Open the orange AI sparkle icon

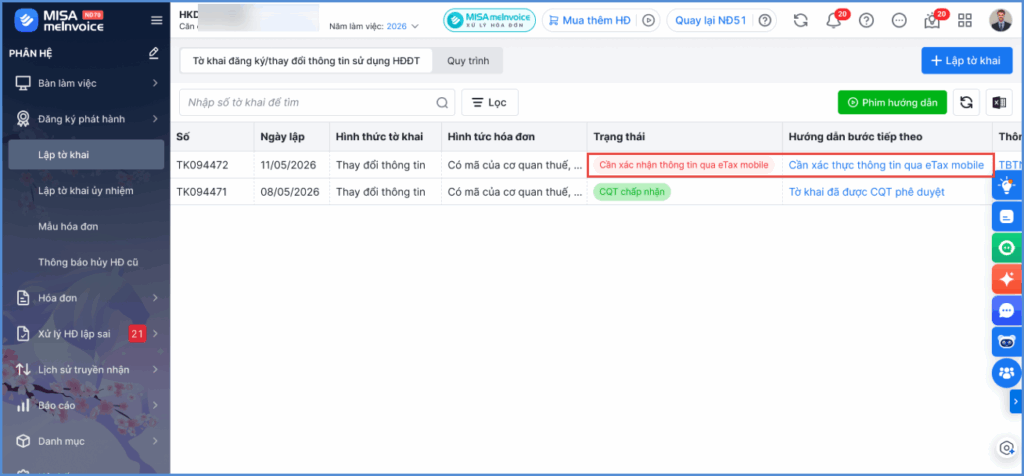point(1006,279)
